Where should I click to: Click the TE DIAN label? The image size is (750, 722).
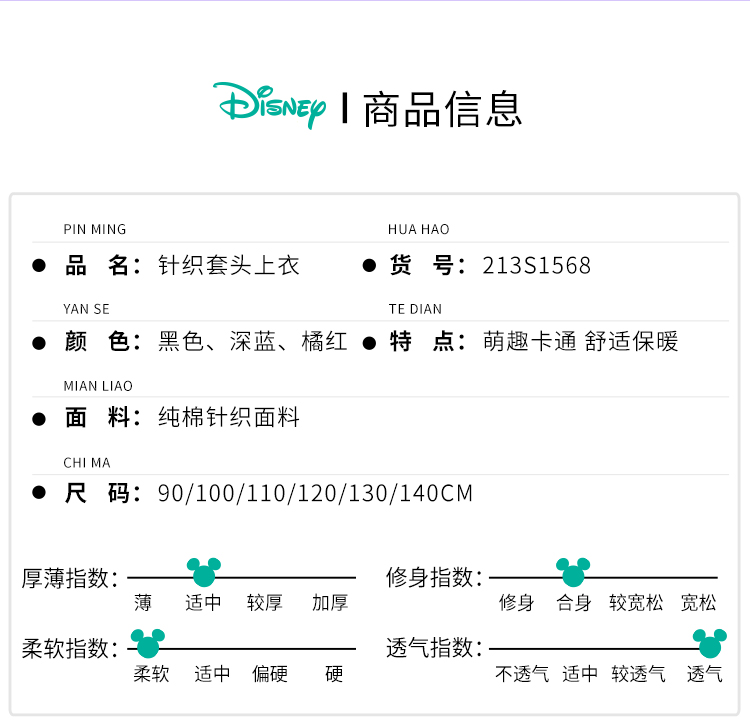pos(415,309)
